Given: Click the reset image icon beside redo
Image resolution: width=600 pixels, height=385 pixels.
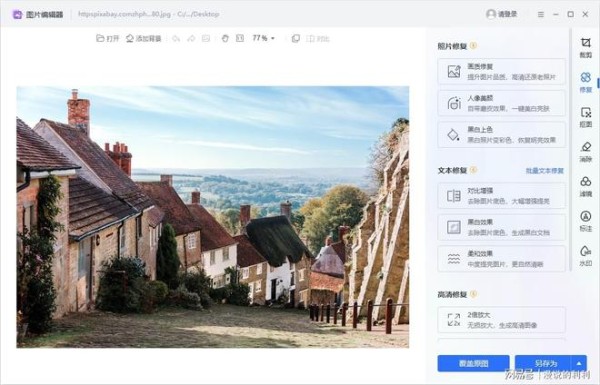Looking at the screenshot, I should pos(206,38).
